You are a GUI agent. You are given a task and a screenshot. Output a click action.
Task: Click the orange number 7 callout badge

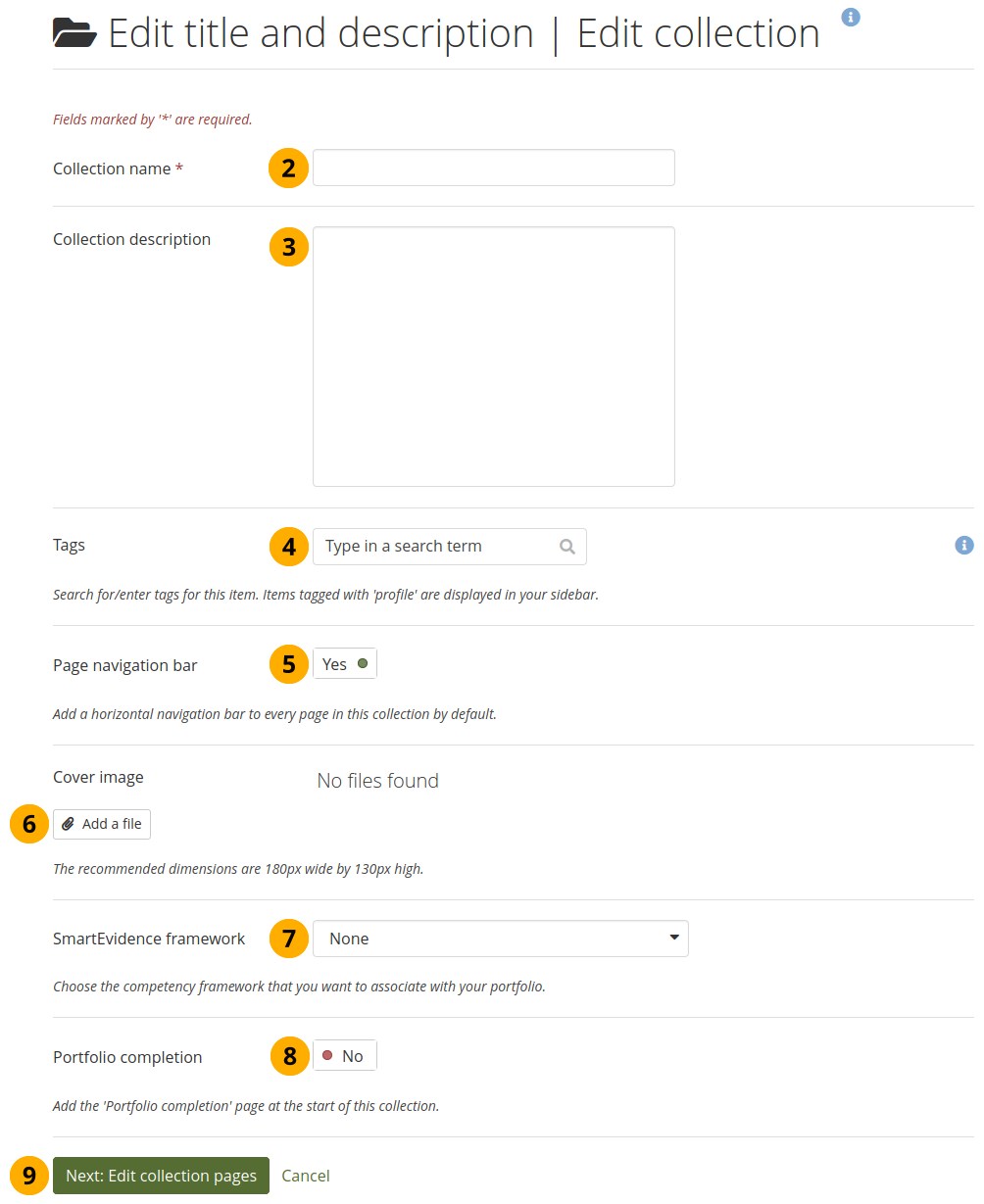pyautogui.click(x=288, y=939)
